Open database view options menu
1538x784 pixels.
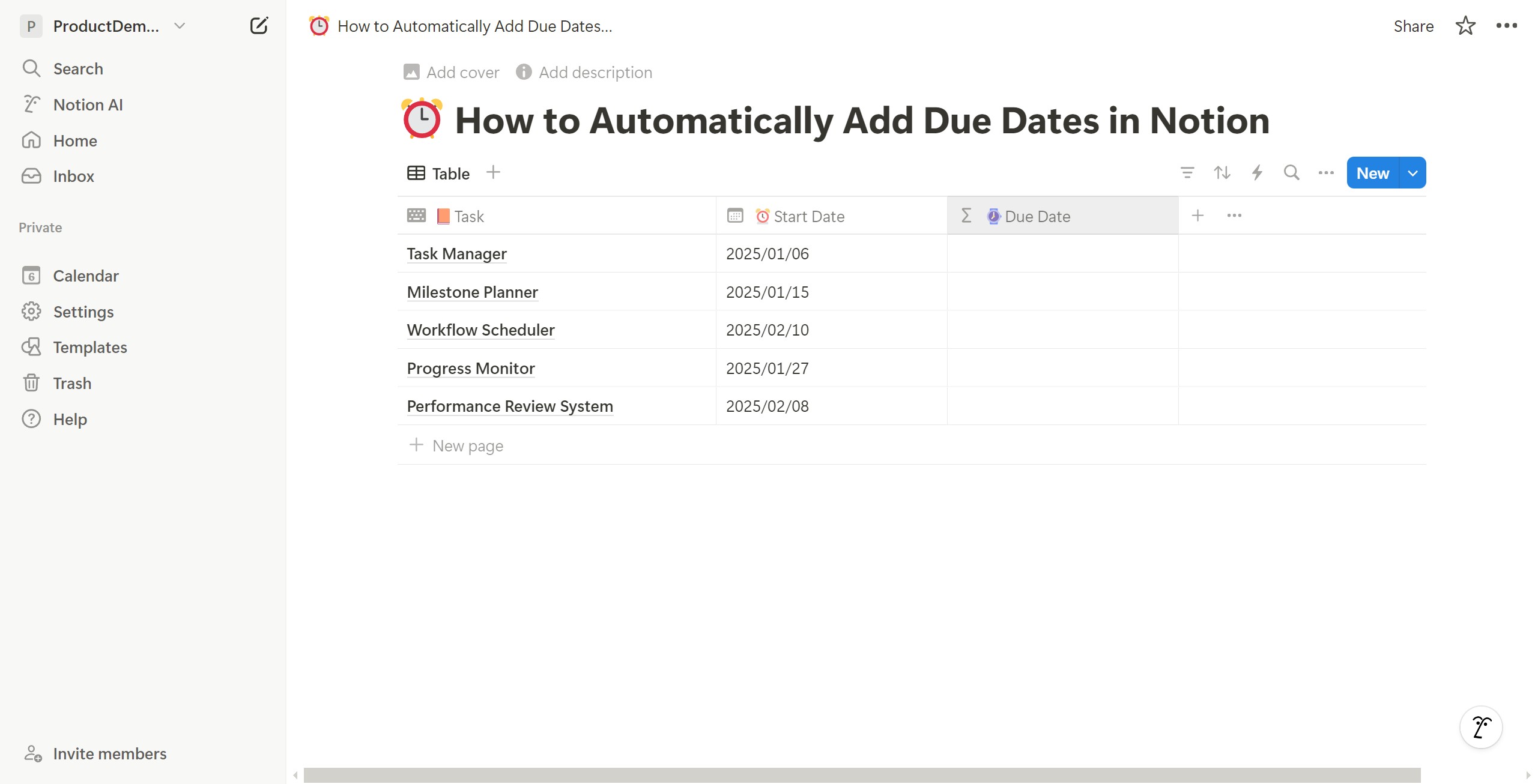1326,173
